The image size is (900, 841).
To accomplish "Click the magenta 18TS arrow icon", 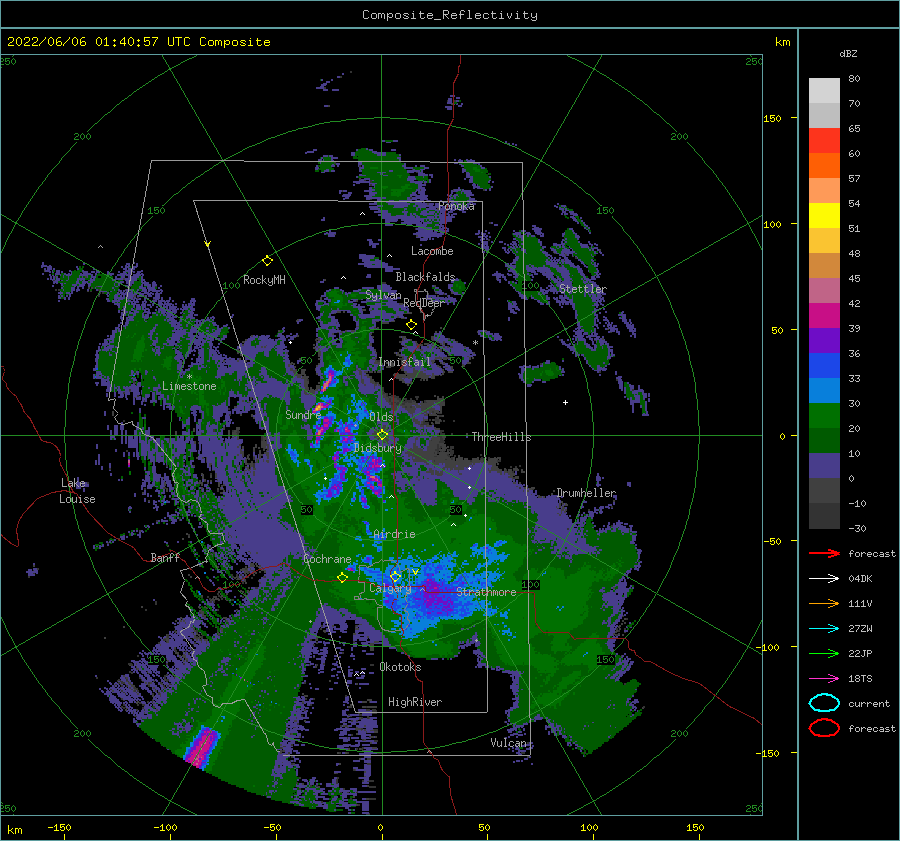I will click(824, 679).
